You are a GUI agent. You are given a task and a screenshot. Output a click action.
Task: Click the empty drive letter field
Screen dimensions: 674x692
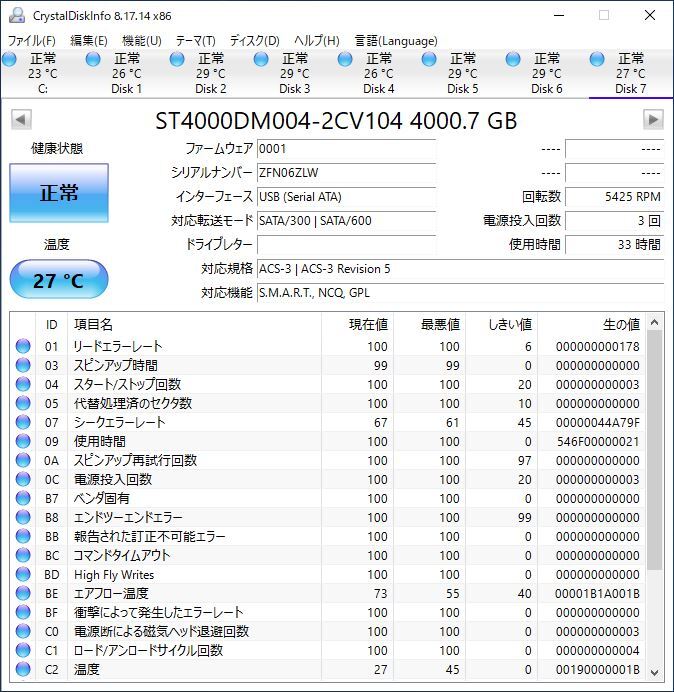pos(346,244)
